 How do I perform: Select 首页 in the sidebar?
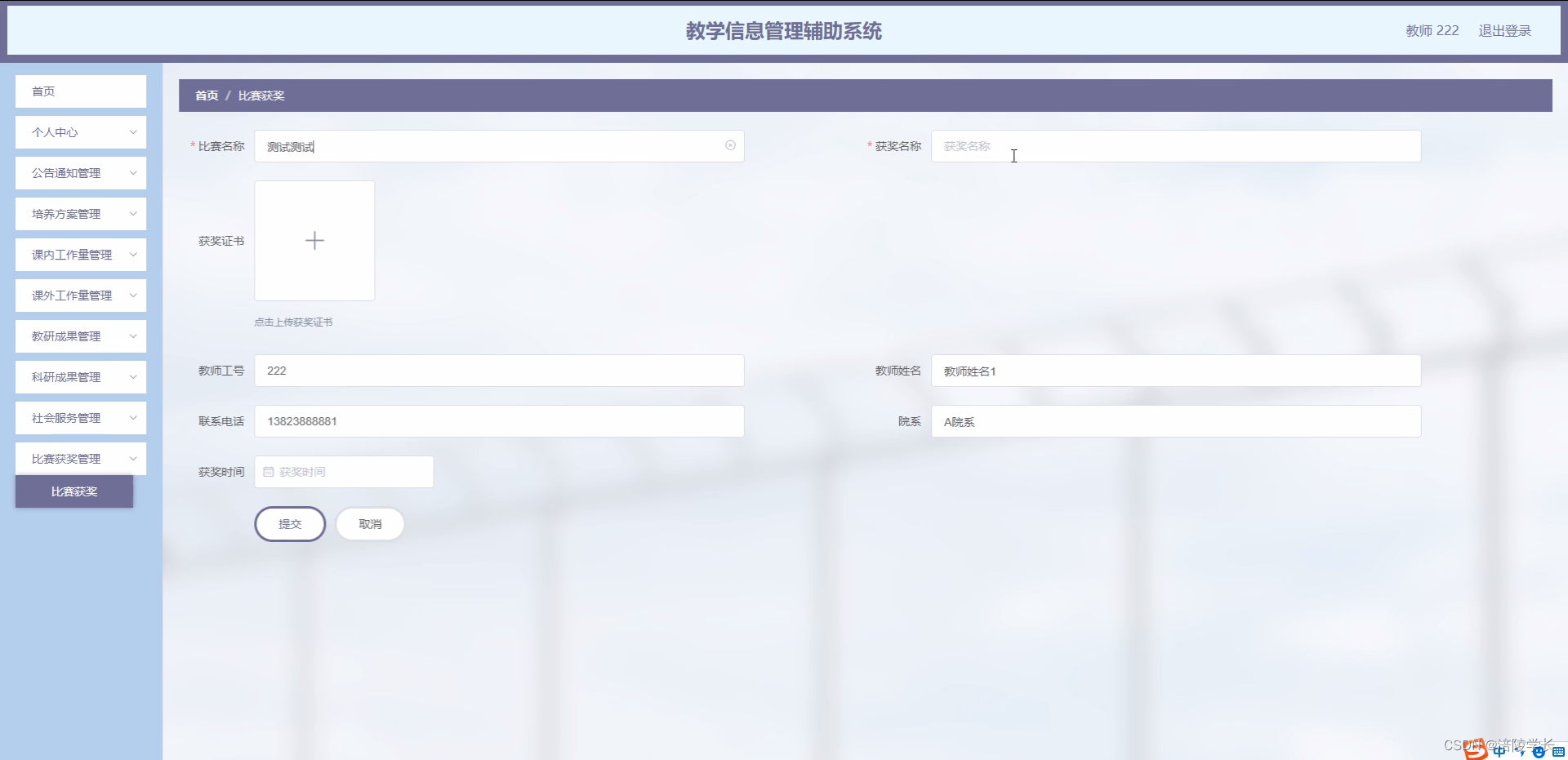80,91
